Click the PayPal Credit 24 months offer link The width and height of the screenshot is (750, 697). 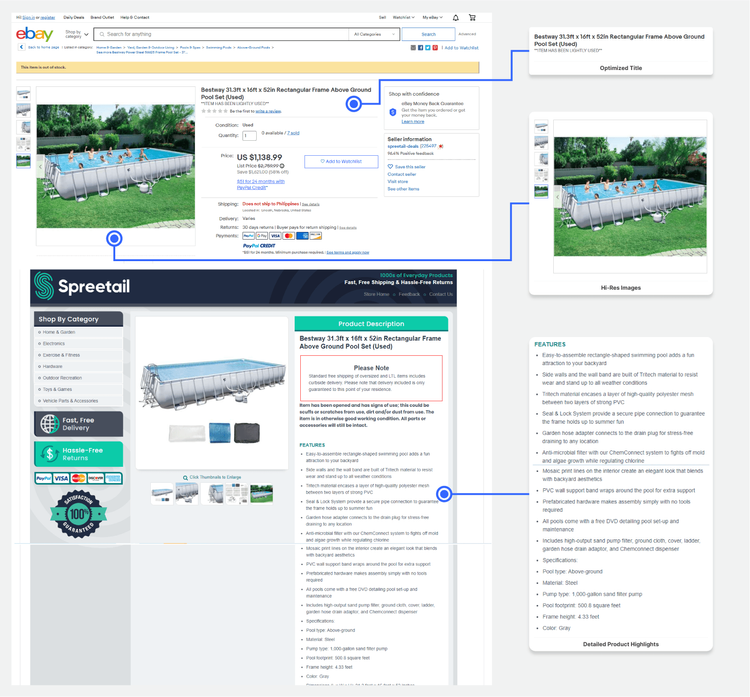tap(261, 184)
